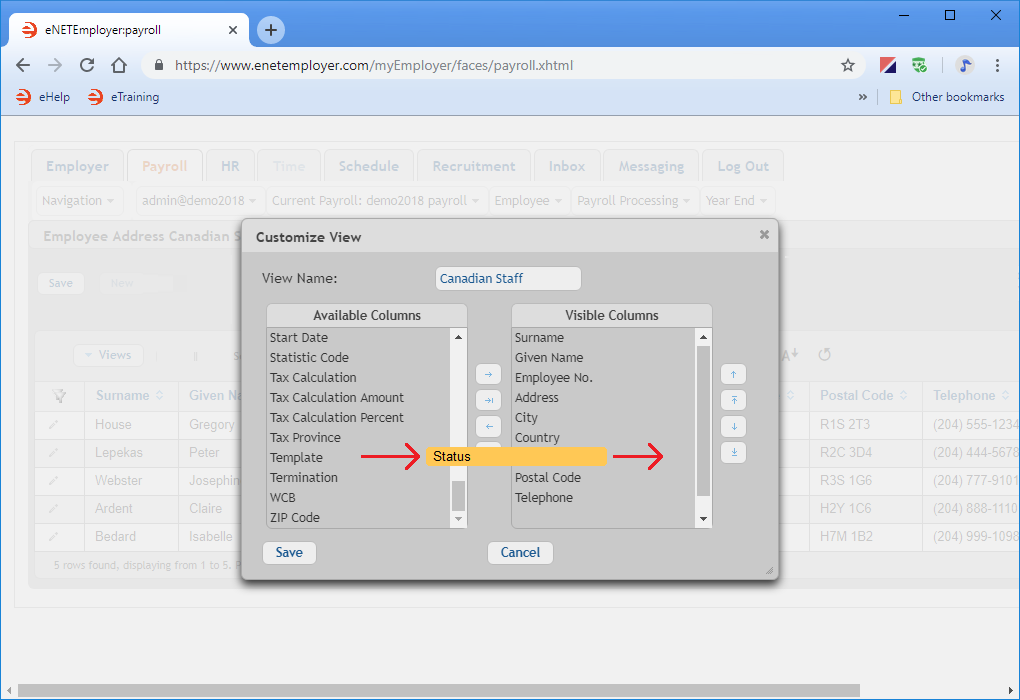The height and width of the screenshot is (700, 1020).
Task: Open the eHelp bookmark
Action: coord(44,97)
